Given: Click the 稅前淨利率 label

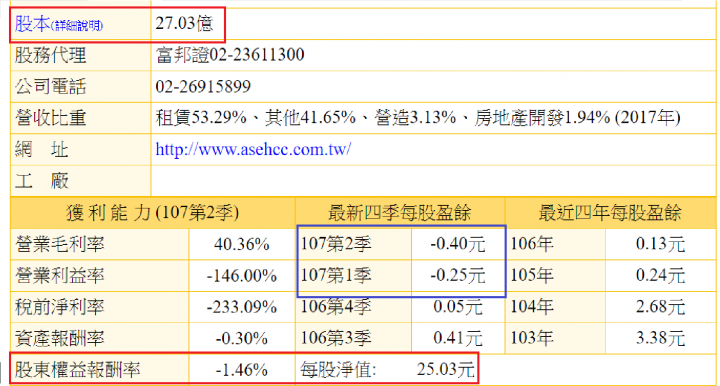Looking at the screenshot, I should [x=60, y=307].
